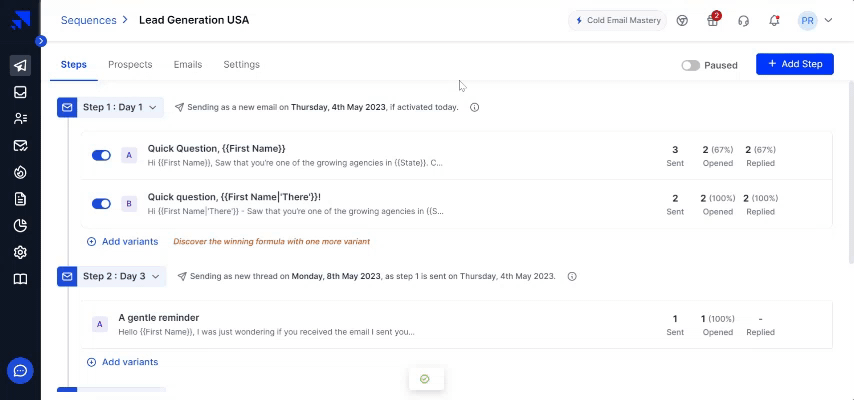Click the gift icon with red badge
The image size is (854, 400).
pyautogui.click(x=713, y=20)
